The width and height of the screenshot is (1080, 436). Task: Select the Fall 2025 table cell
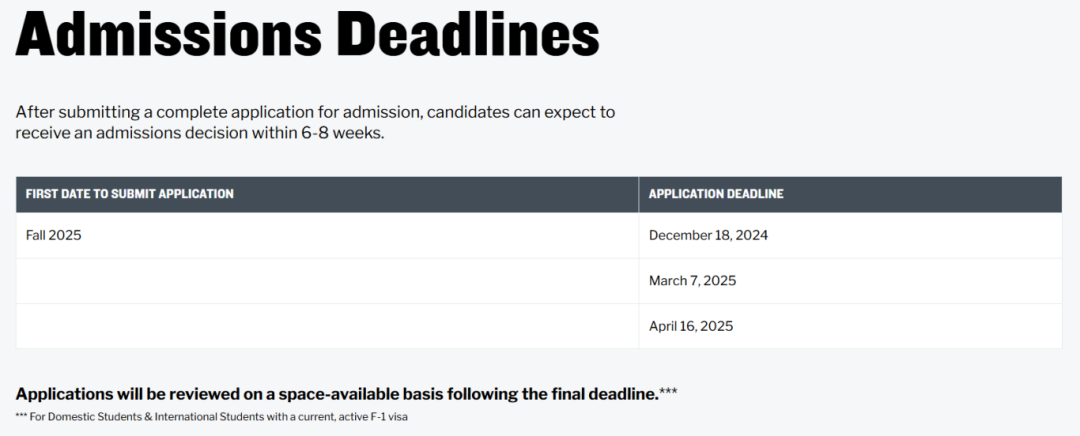327,236
